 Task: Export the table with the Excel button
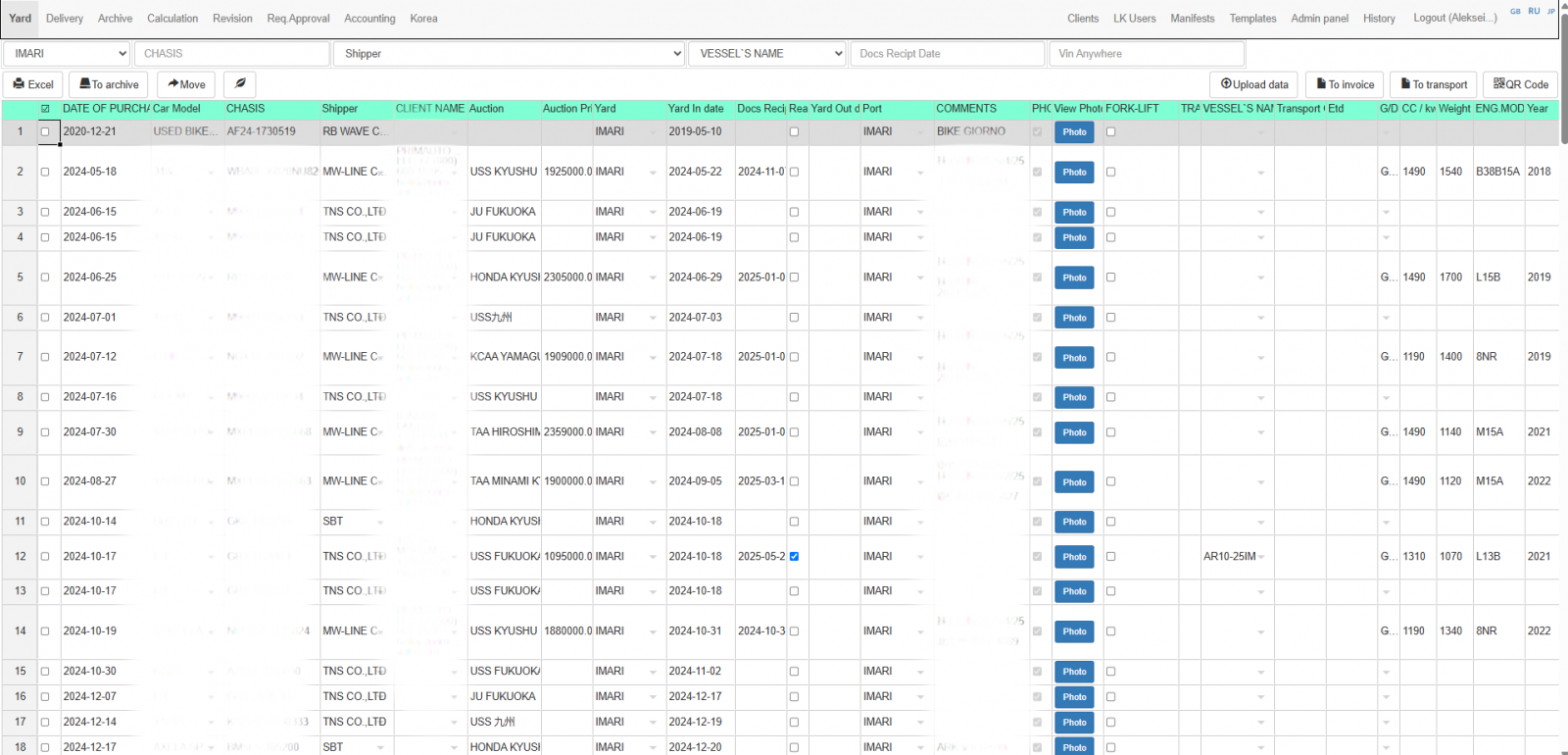tap(33, 84)
